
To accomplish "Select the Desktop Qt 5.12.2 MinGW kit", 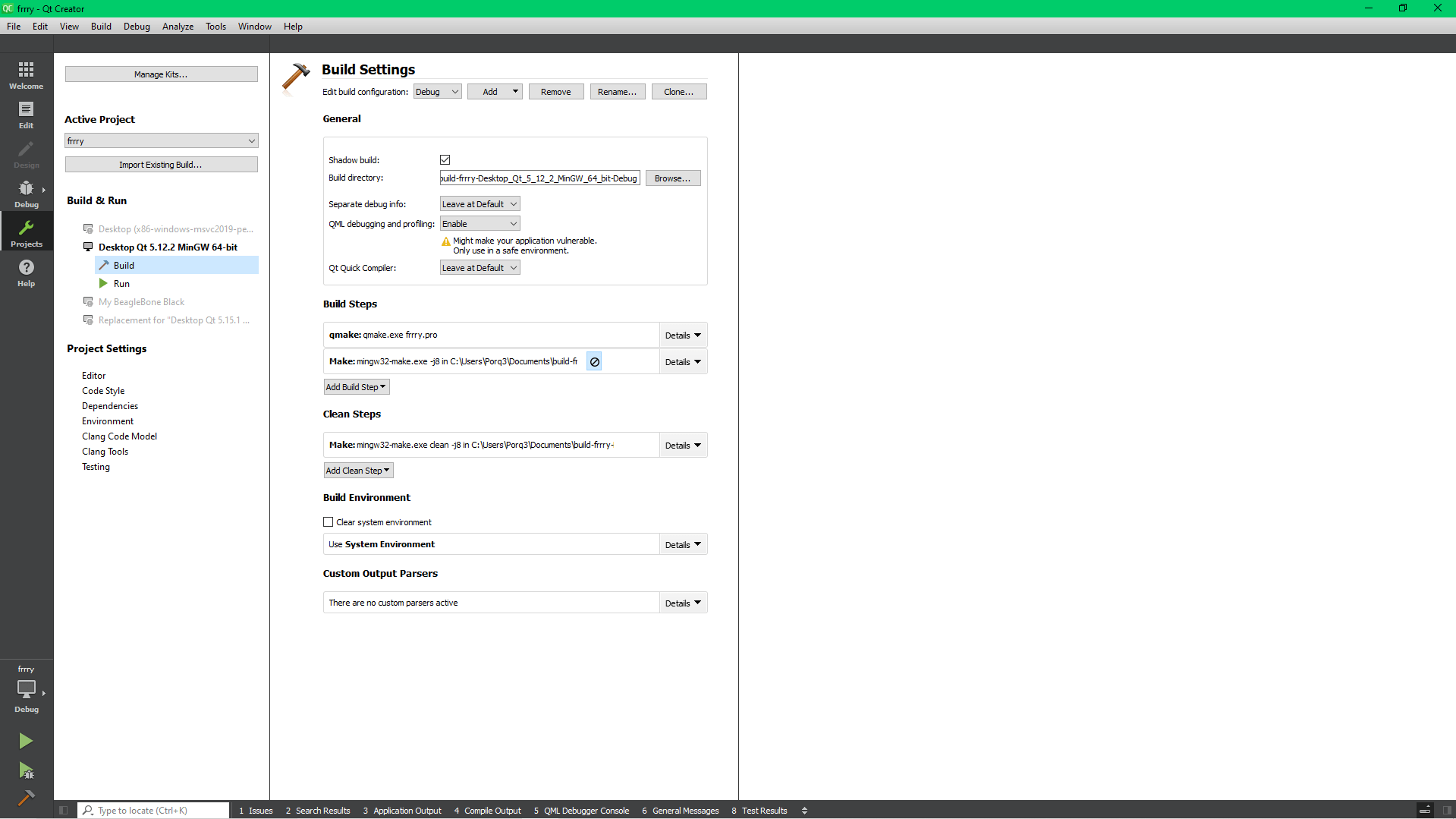I will pos(168,247).
